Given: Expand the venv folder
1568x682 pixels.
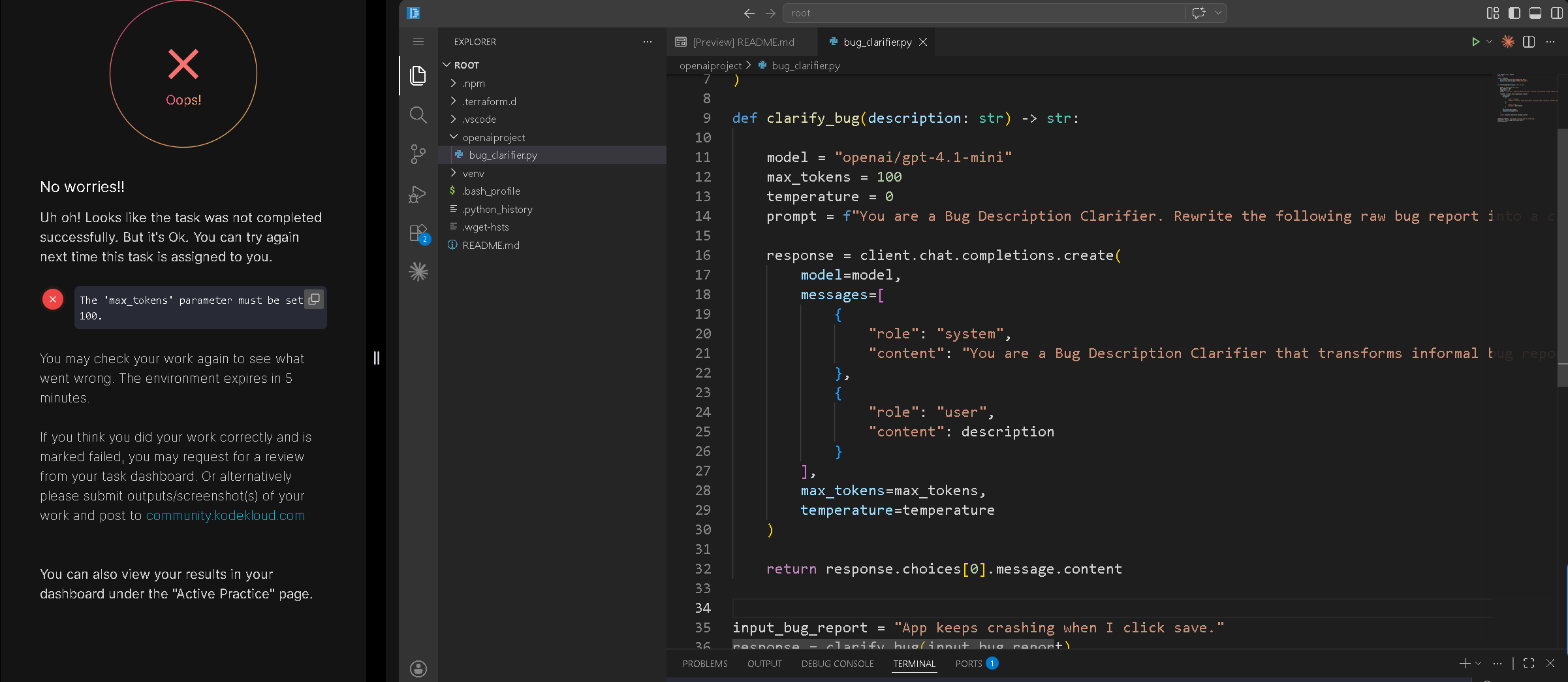Looking at the screenshot, I should click(473, 173).
